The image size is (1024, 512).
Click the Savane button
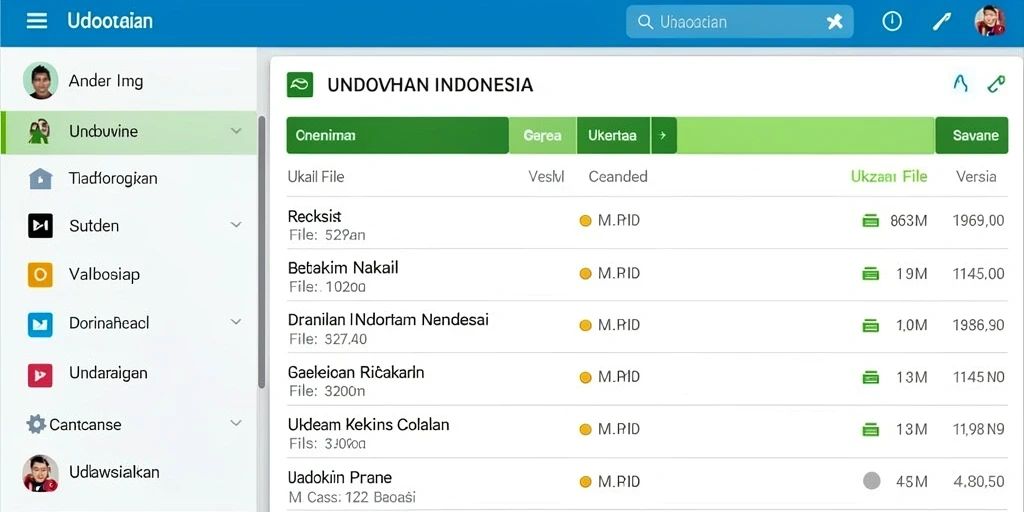tap(972, 136)
